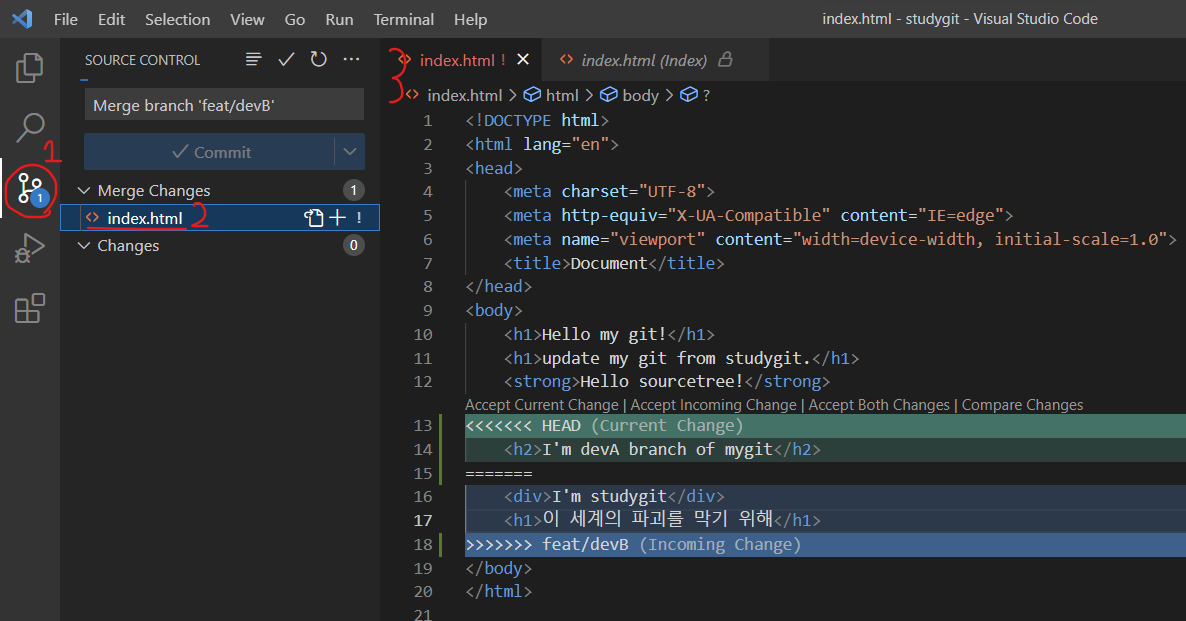This screenshot has height=621, width=1186.
Task: Click the html breadcrumb label
Action: click(562, 95)
